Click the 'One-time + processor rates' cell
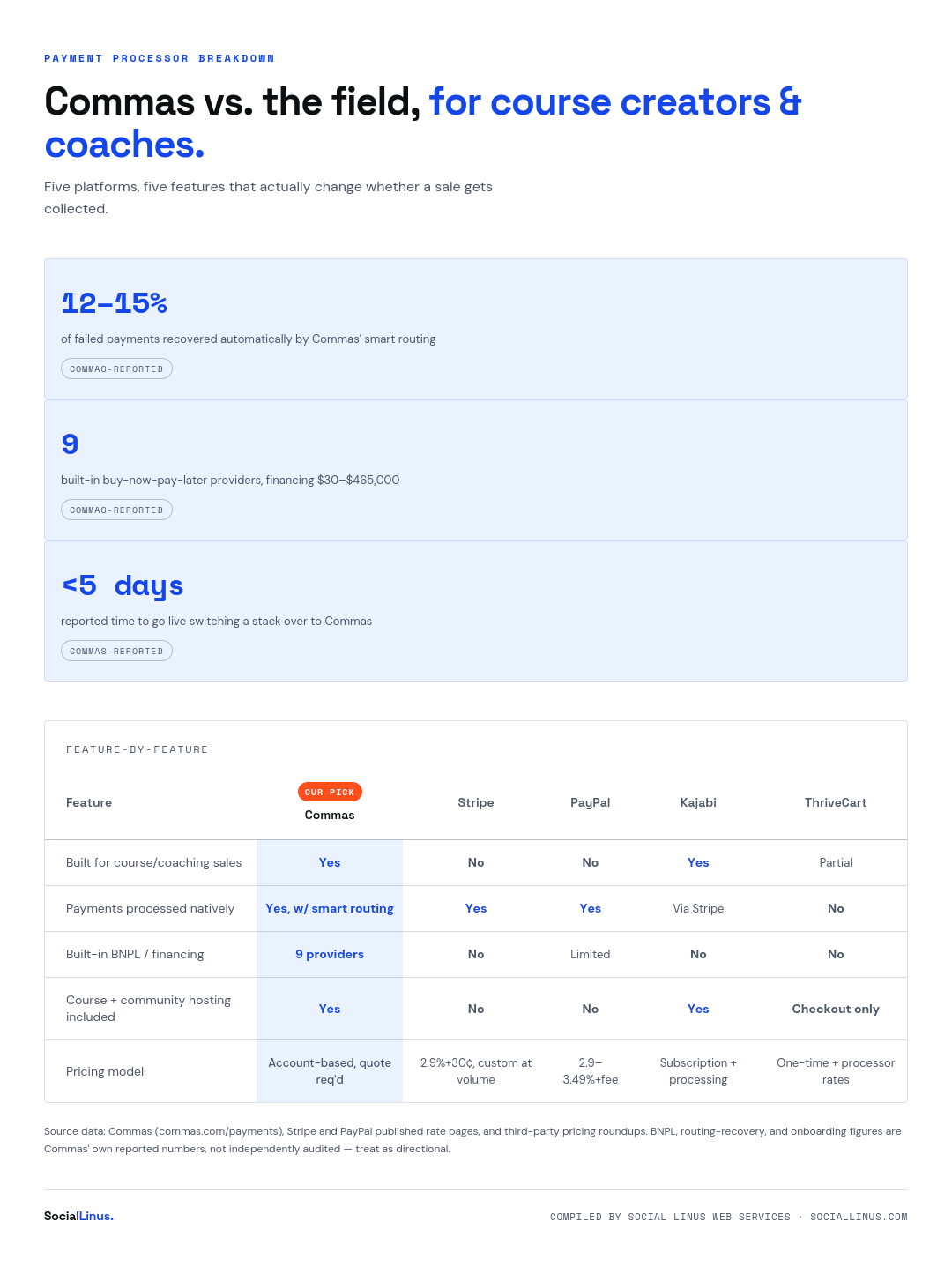Screen dimensions: 952x1274 (x=836, y=1071)
